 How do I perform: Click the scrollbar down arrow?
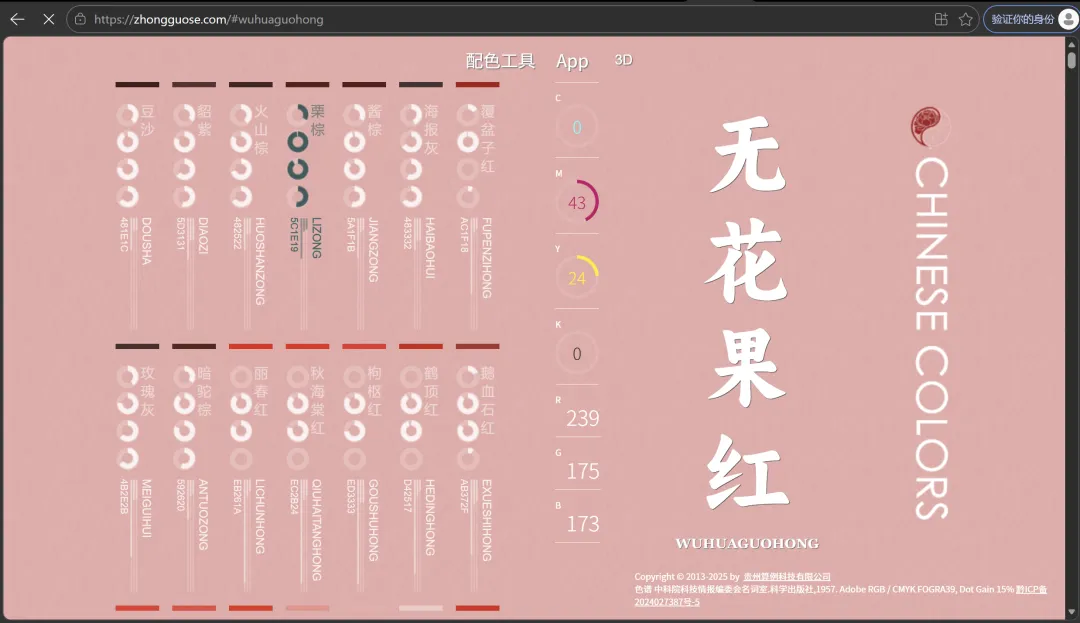(x=1071, y=612)
